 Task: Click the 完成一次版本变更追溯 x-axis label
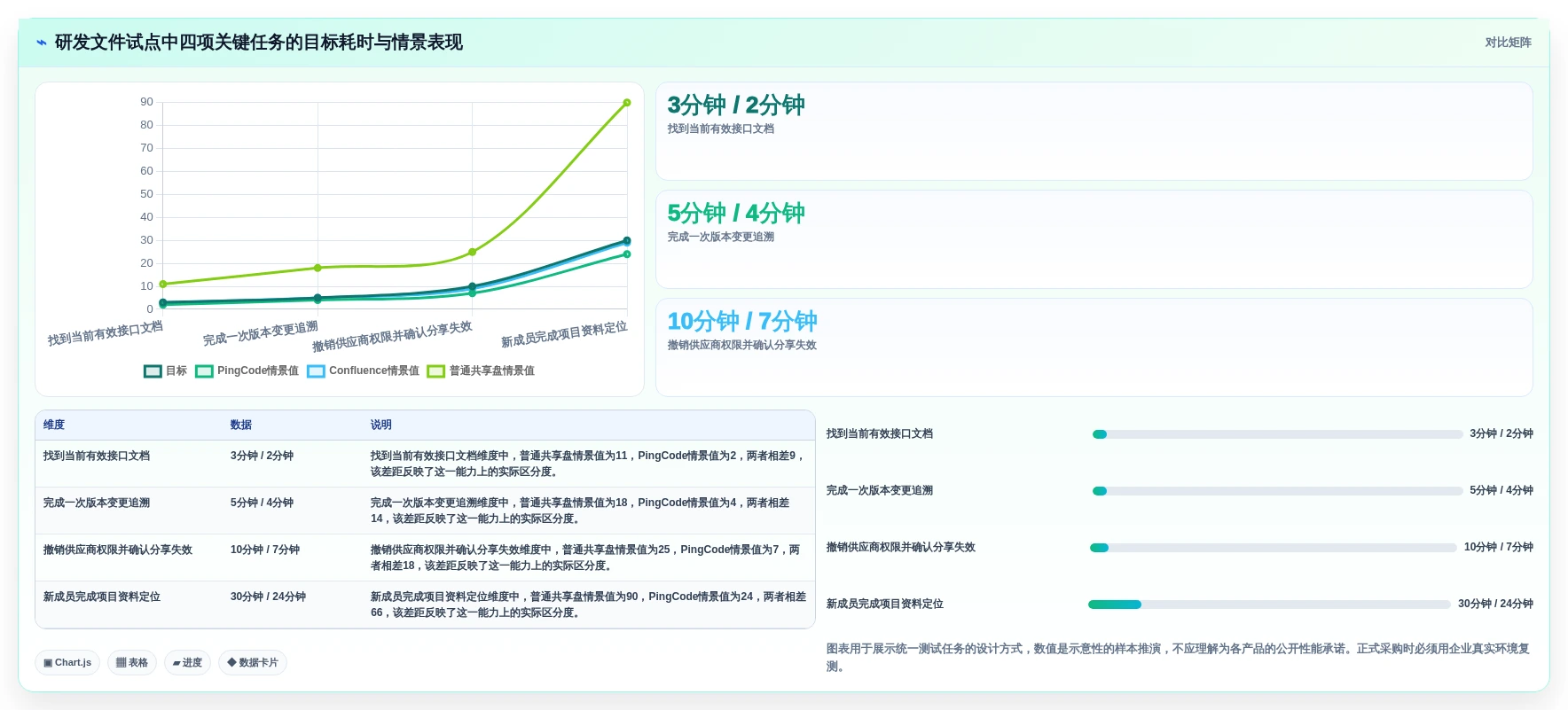tap(260, 333)
